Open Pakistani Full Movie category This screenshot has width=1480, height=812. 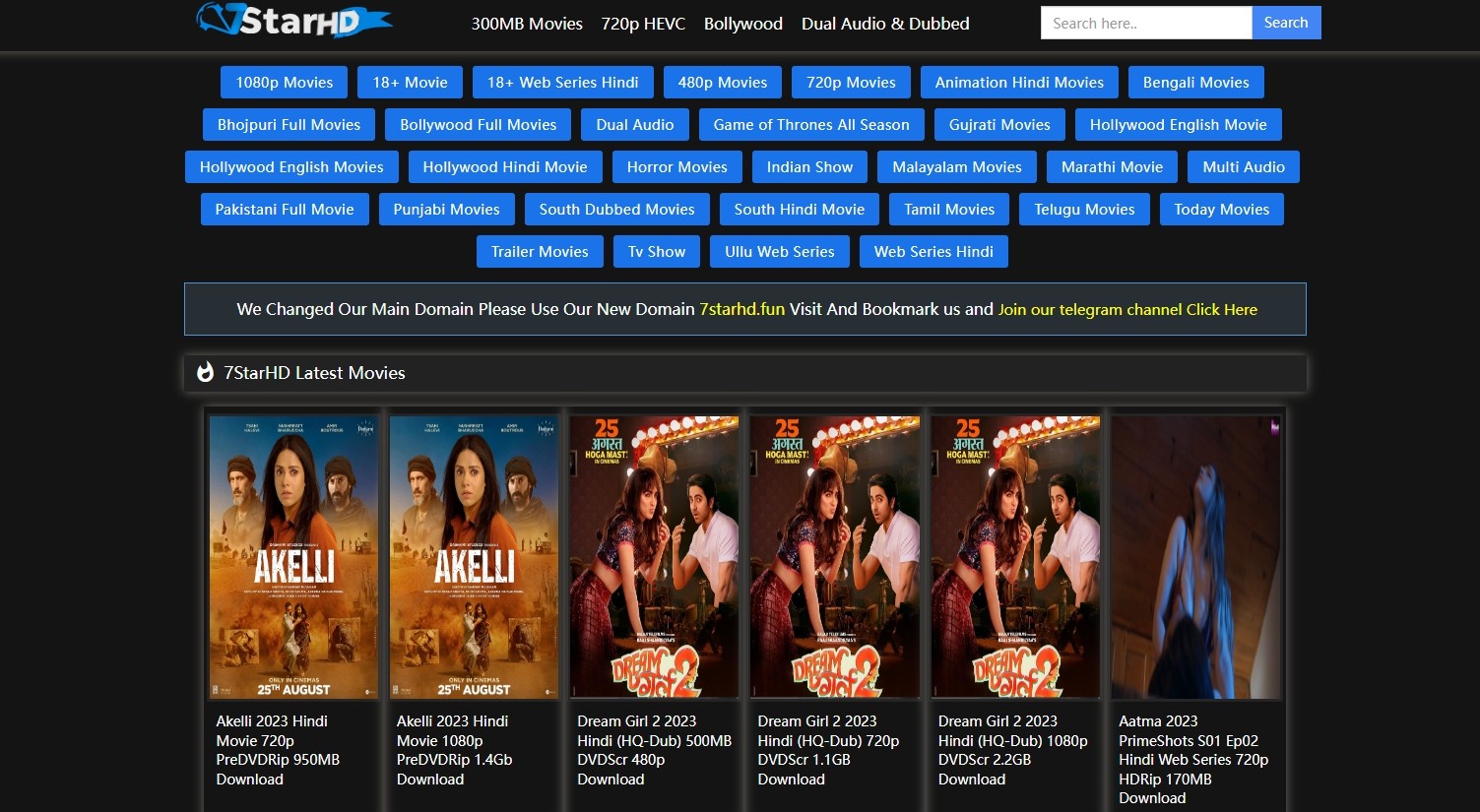[285, 210]
